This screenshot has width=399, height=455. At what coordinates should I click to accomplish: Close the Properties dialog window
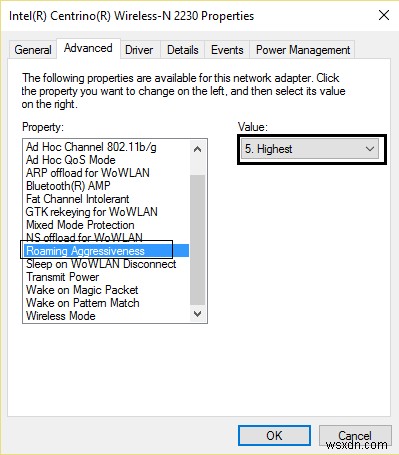click(384, 15)
